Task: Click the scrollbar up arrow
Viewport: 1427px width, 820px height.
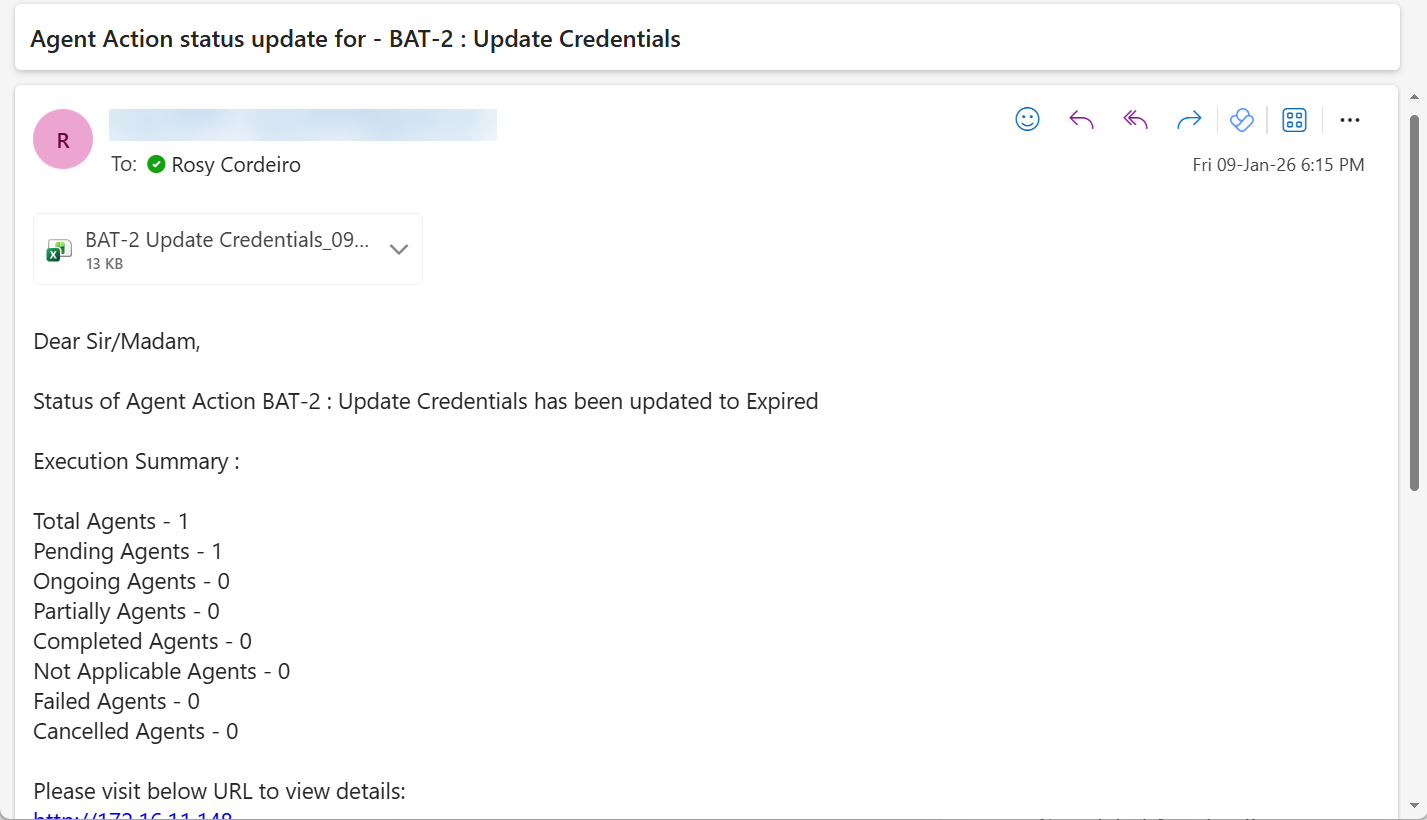Action: tap(1414, 98)
